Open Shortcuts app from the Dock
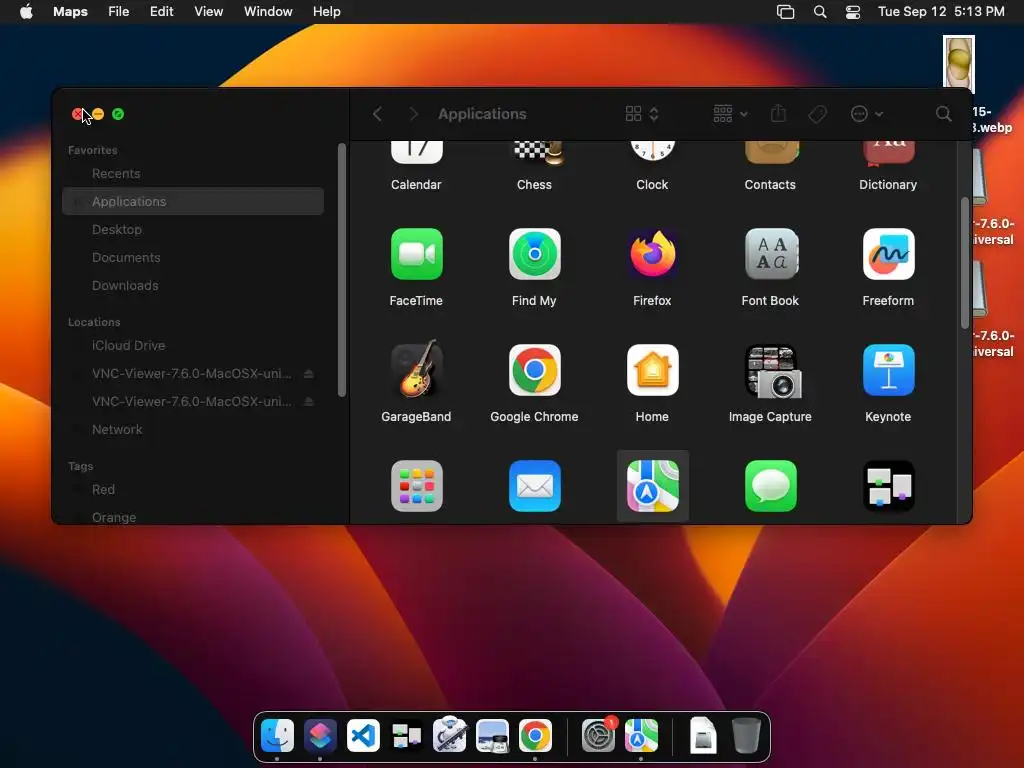1024x768 pixels. pos(320,735)
